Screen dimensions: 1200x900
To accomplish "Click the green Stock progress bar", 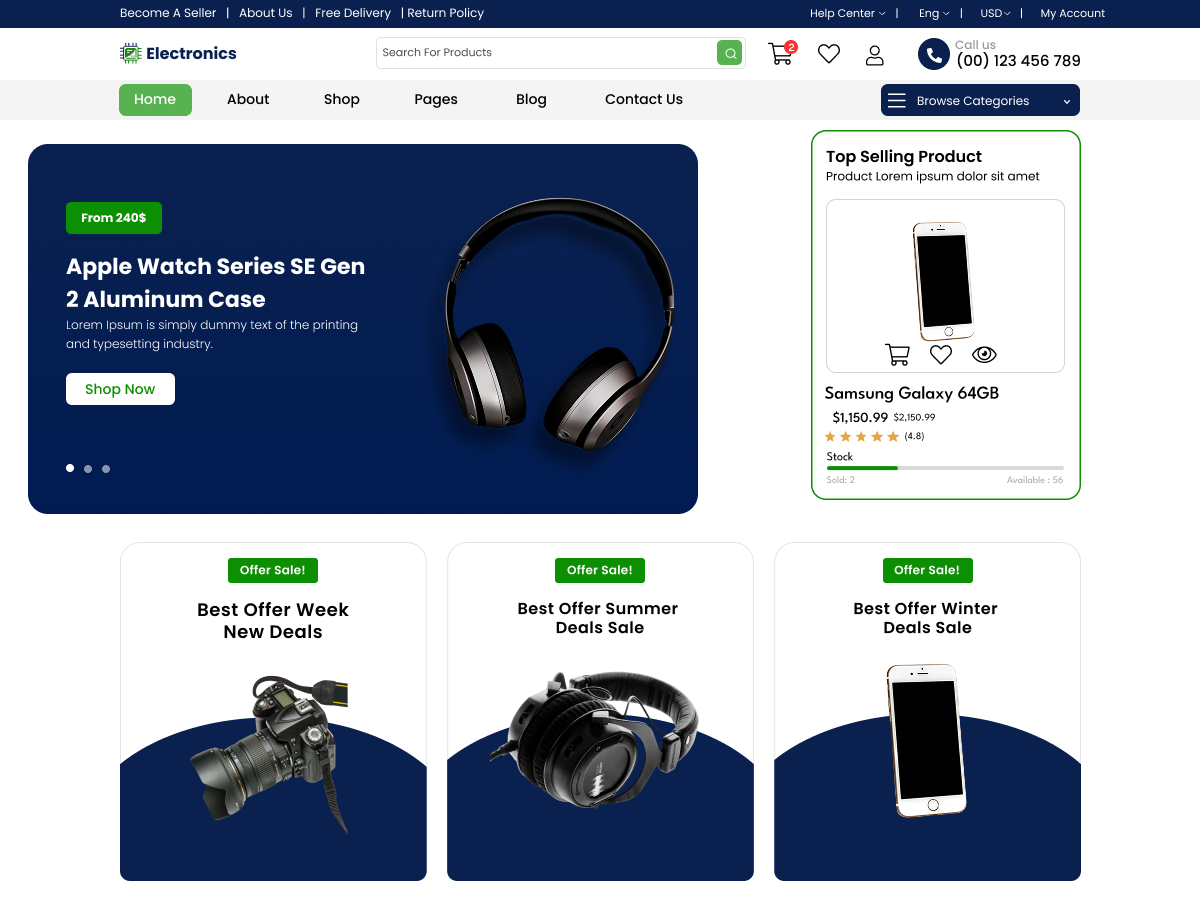I will point(861,467).
